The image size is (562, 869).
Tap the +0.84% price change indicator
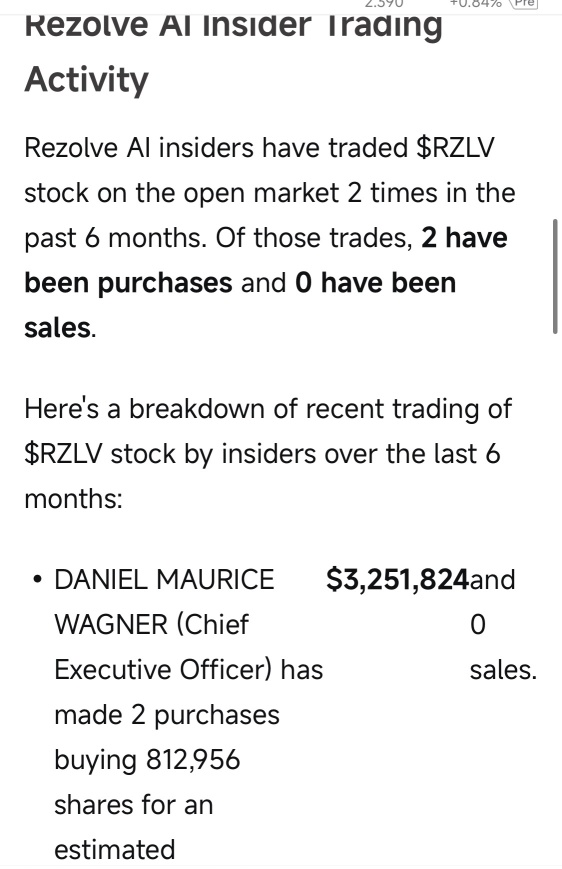[x=476, y=3]
